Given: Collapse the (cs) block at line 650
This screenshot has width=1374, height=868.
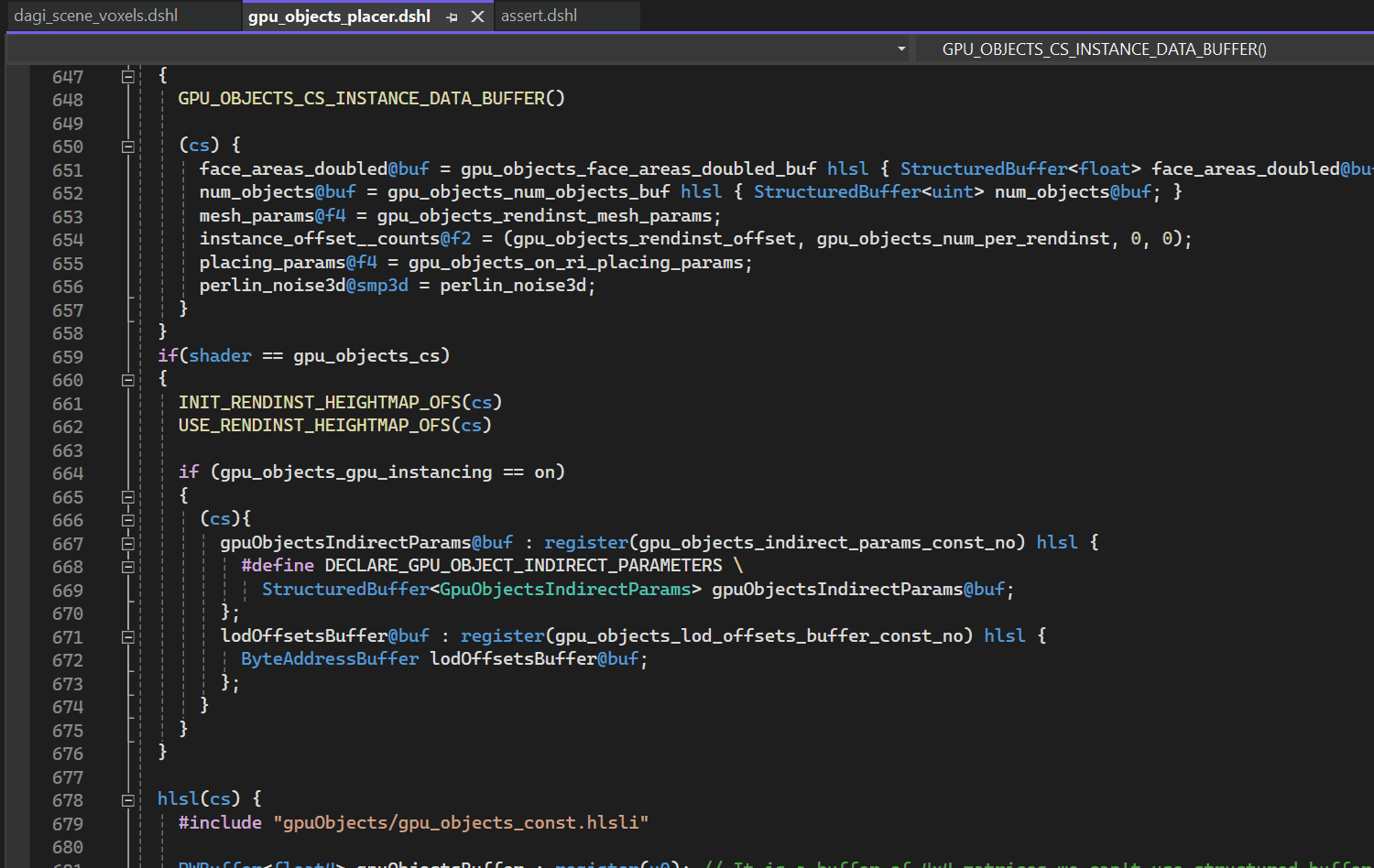Looking at the screenshot, I should pos(128,146).
